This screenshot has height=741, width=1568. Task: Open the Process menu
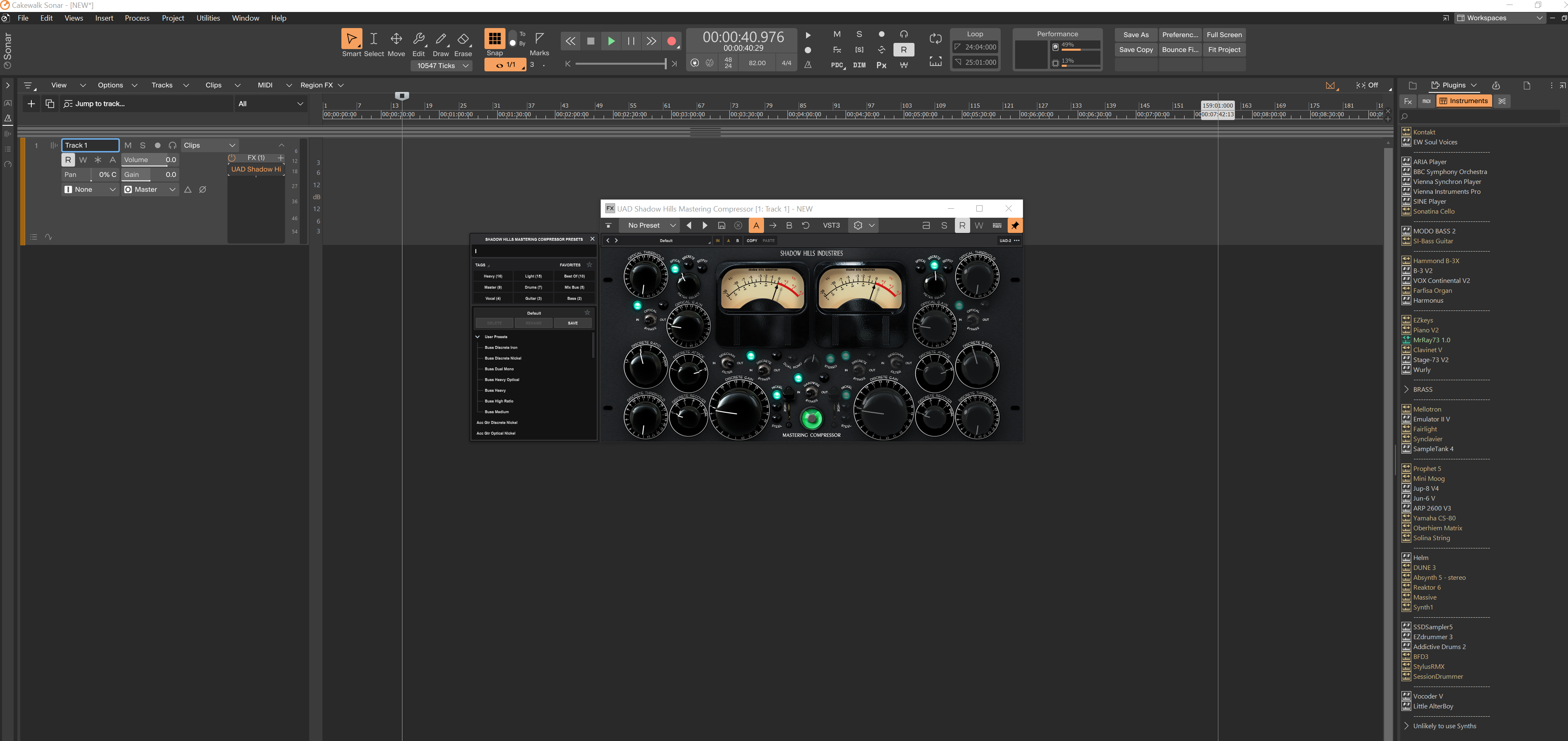pyautogui.click(x=137, y=18)
